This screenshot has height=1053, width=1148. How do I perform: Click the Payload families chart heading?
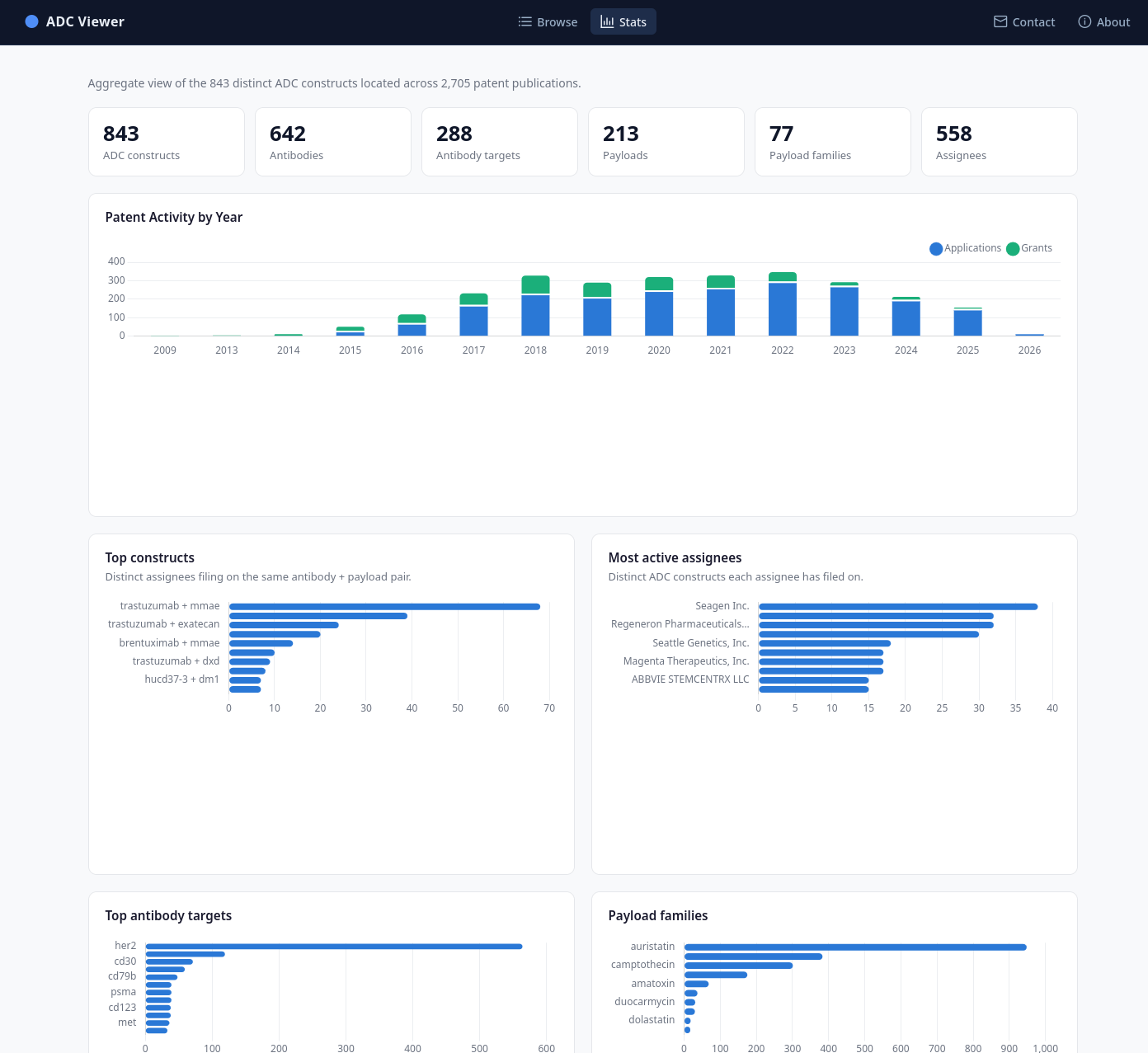(658, 916)
